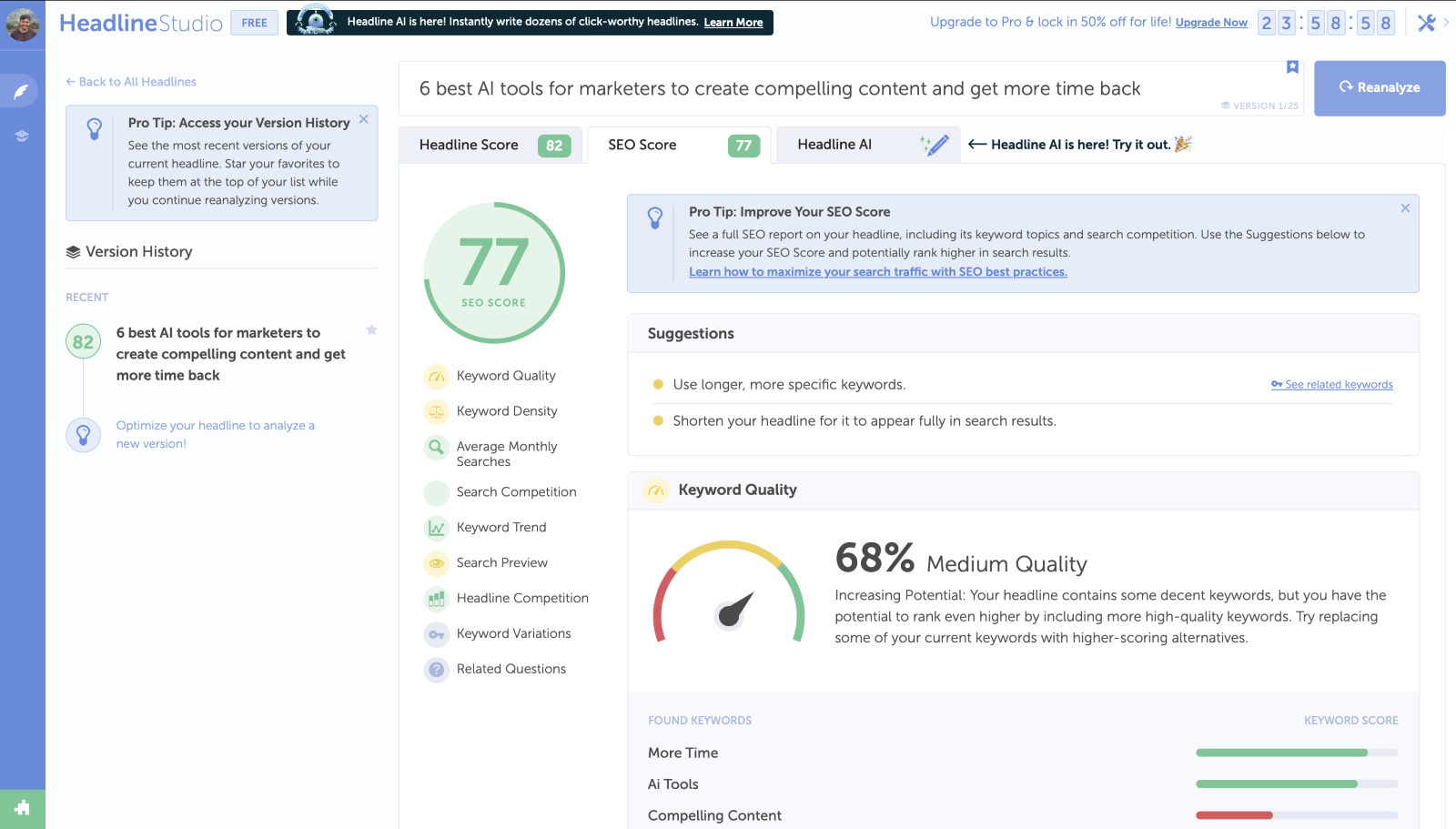Open the puzzle piece extensions icon
Image resolution: width=1456 pixels, height=829 pixels.
pos(22,808)
